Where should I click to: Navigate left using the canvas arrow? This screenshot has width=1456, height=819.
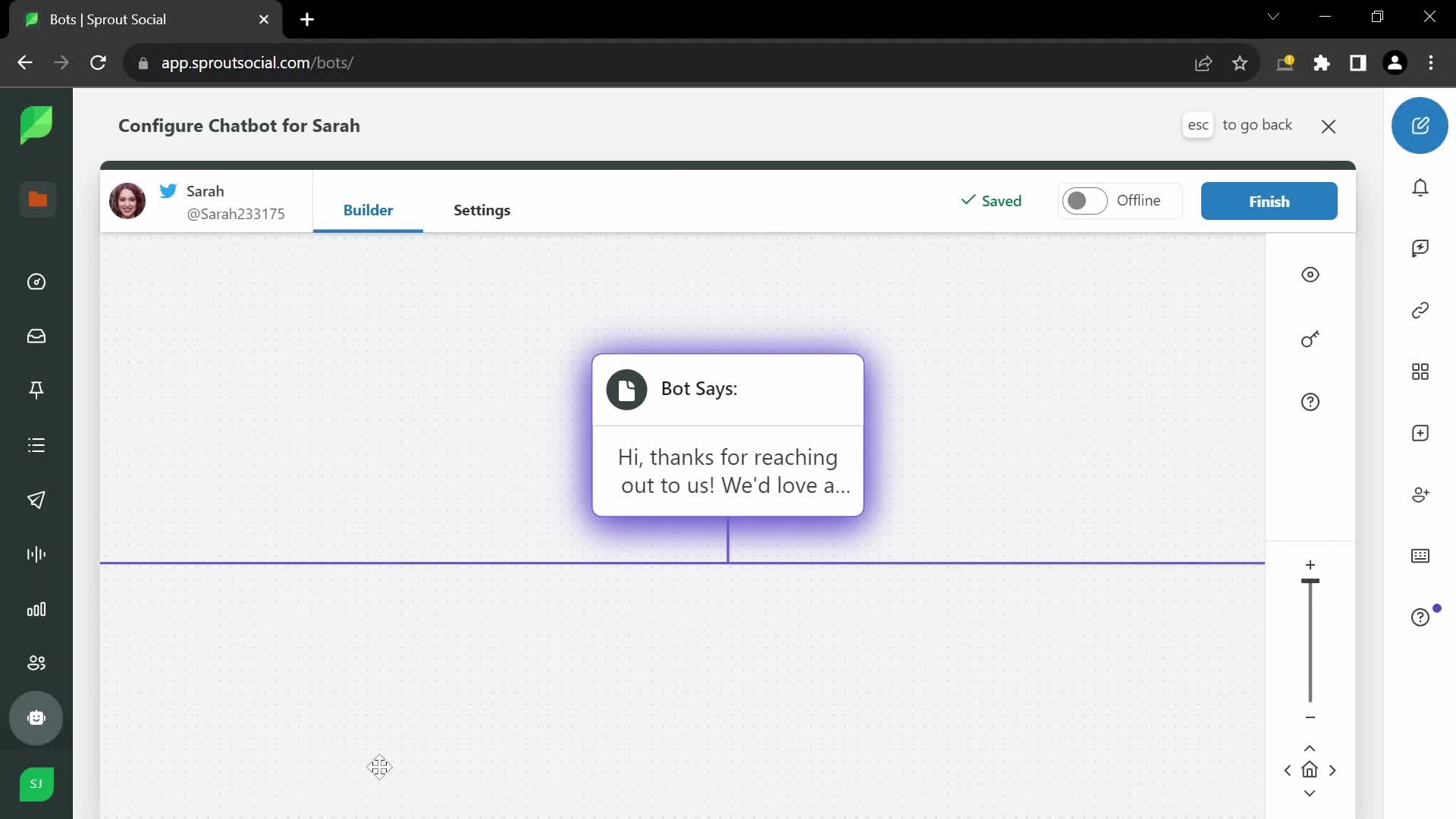[1288, 770]
